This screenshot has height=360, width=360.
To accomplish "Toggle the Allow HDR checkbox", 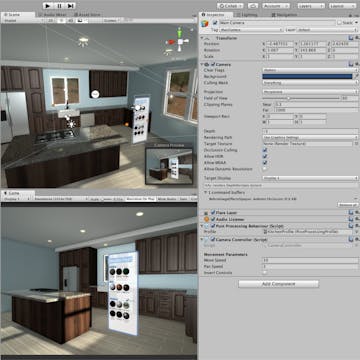I will click(265, 156).
